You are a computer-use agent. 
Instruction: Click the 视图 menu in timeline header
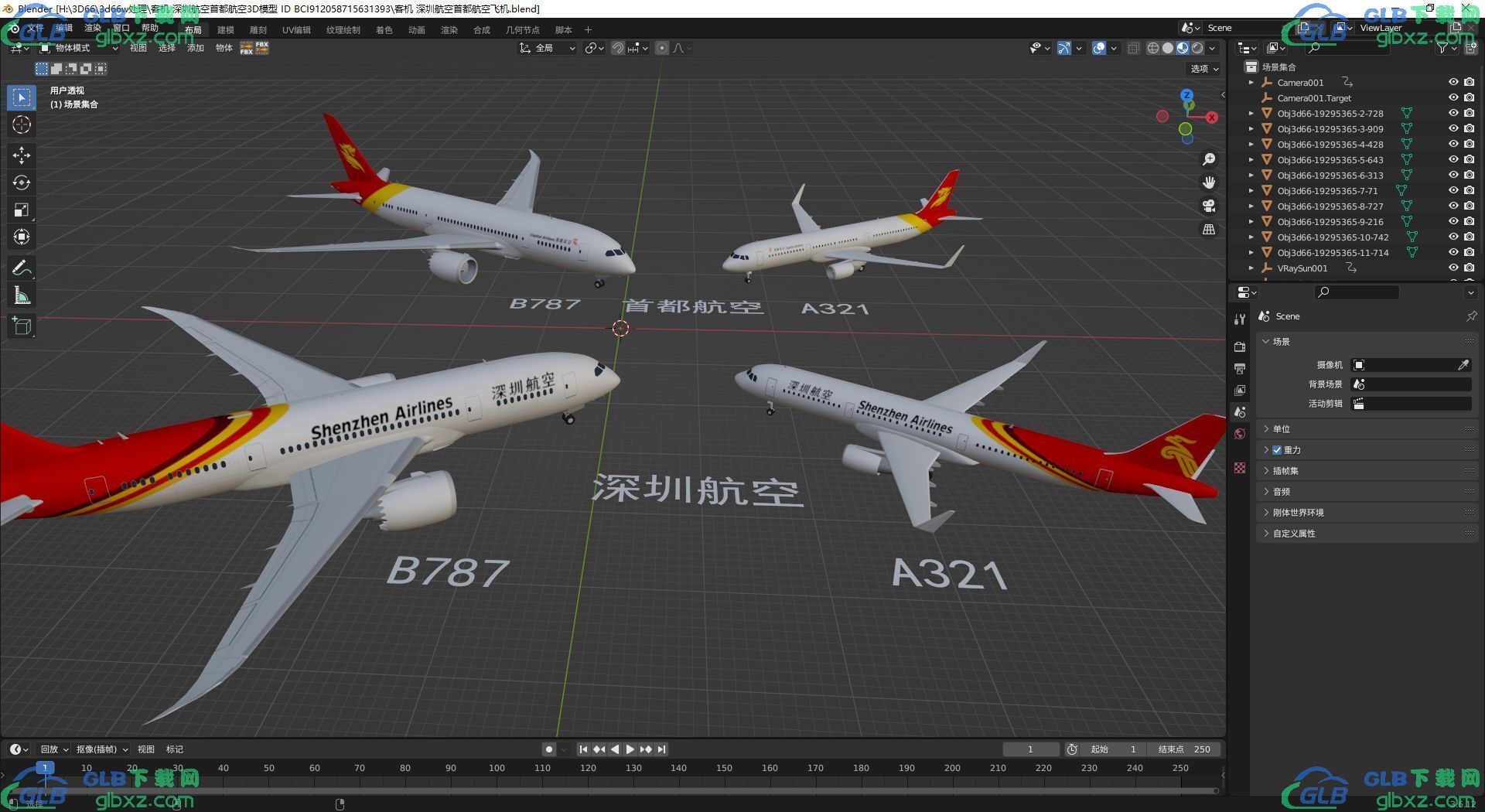coord(146,749)
